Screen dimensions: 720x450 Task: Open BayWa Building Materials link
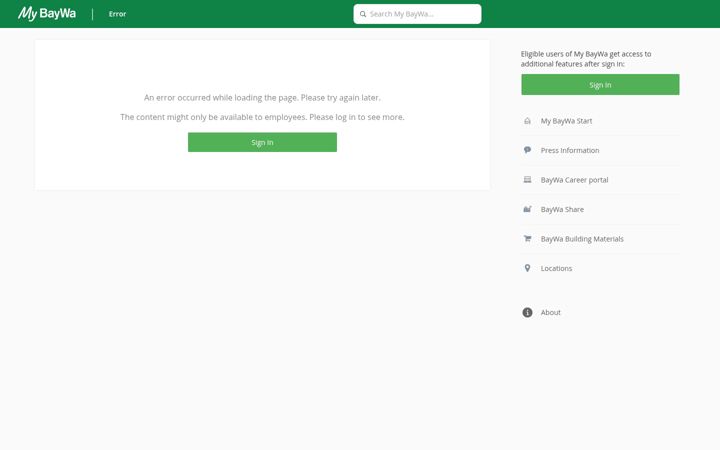coord(582,239)
